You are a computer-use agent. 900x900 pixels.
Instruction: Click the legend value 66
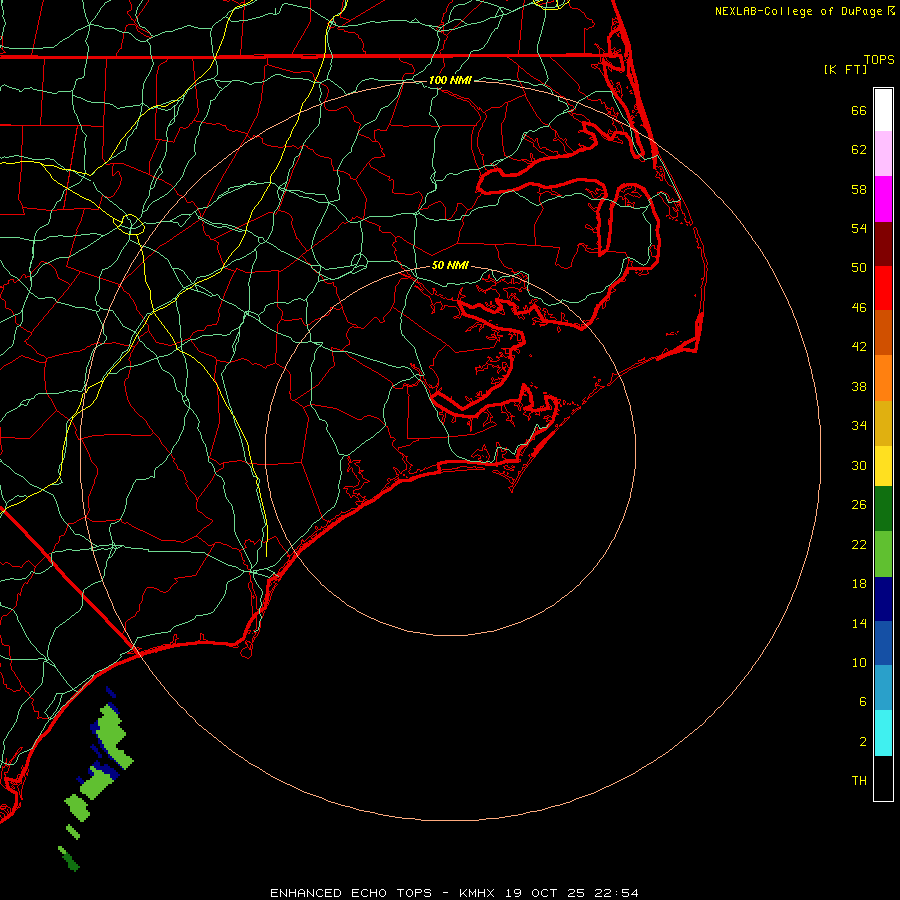(x=859, y=111)
